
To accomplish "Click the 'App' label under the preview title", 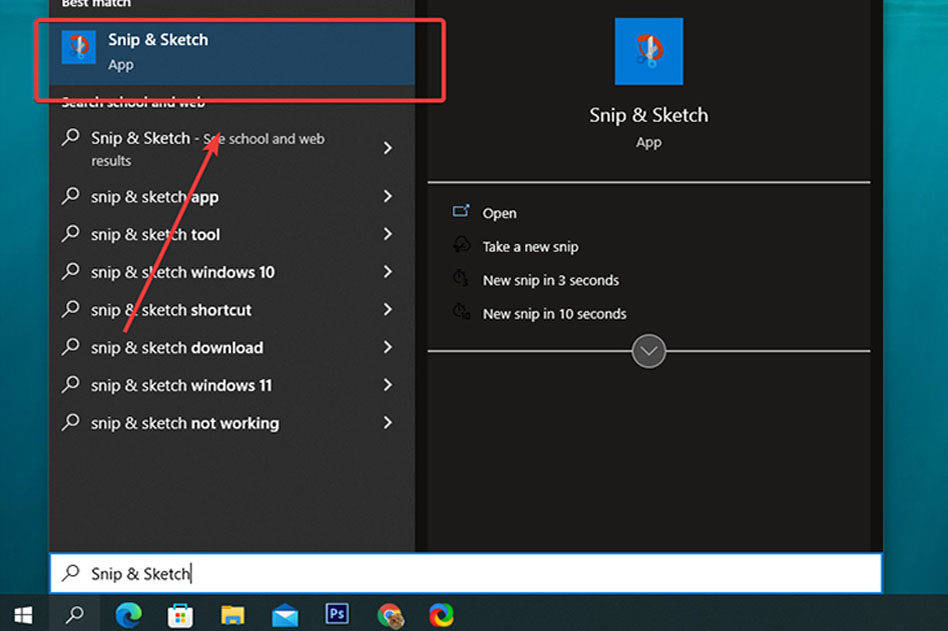I will (649, 143).
